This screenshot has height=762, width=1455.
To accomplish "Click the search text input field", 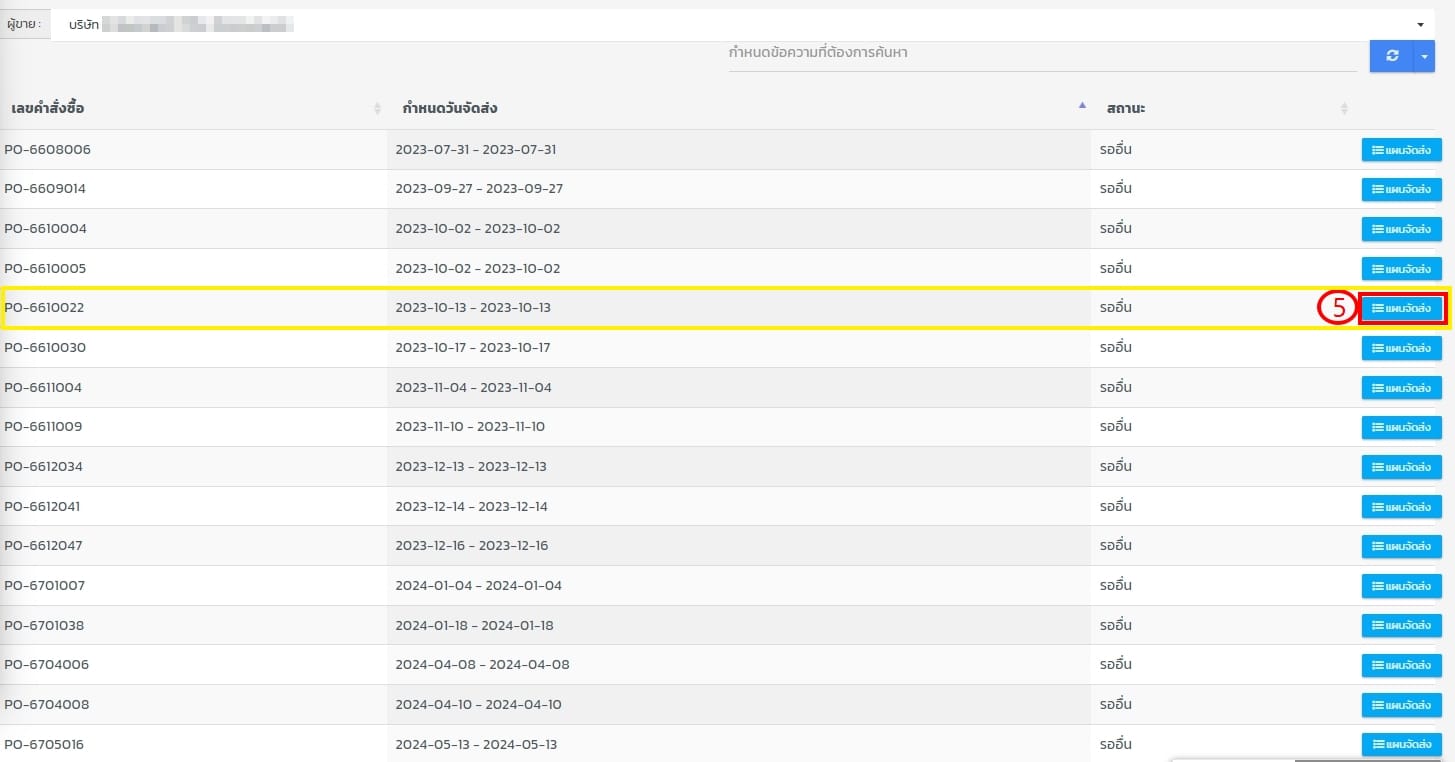I will (1042, 53).
